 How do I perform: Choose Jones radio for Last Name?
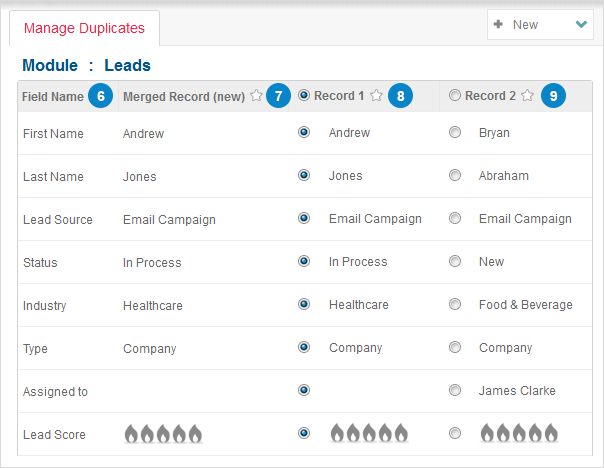(x=304, y=175)
